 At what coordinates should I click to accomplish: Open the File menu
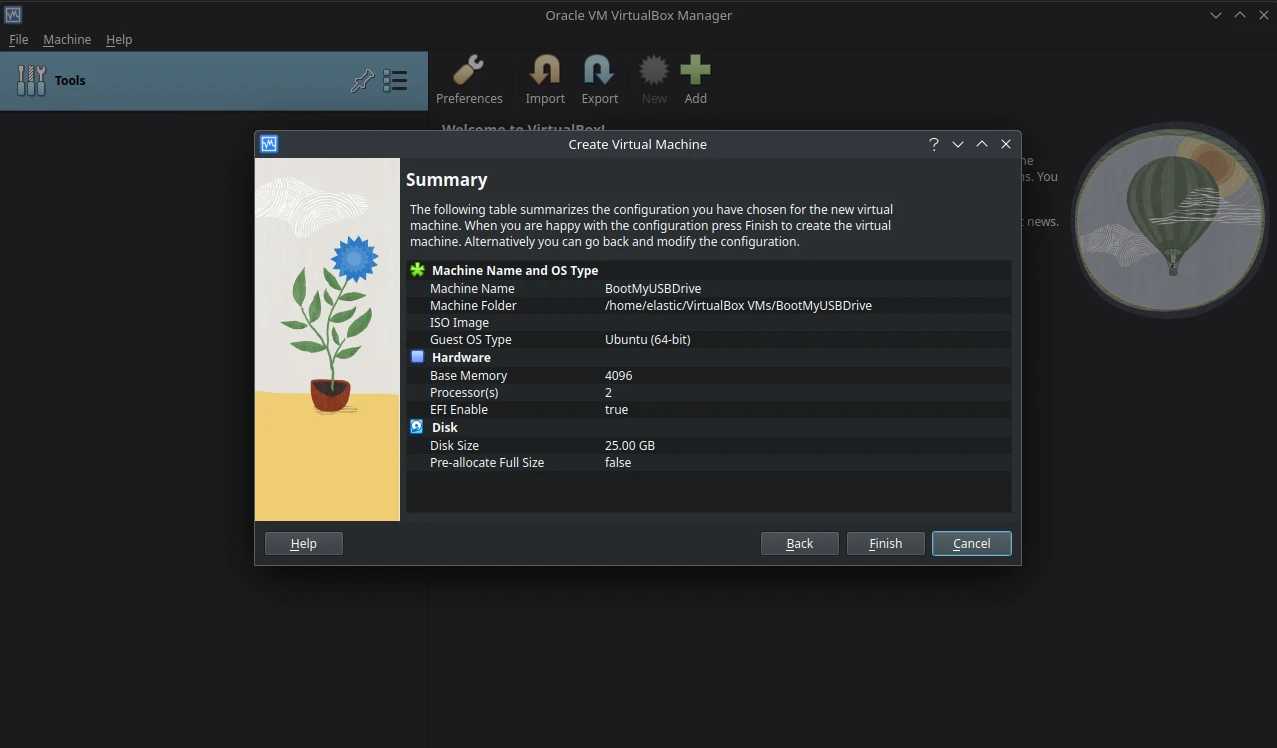point(19,39)
